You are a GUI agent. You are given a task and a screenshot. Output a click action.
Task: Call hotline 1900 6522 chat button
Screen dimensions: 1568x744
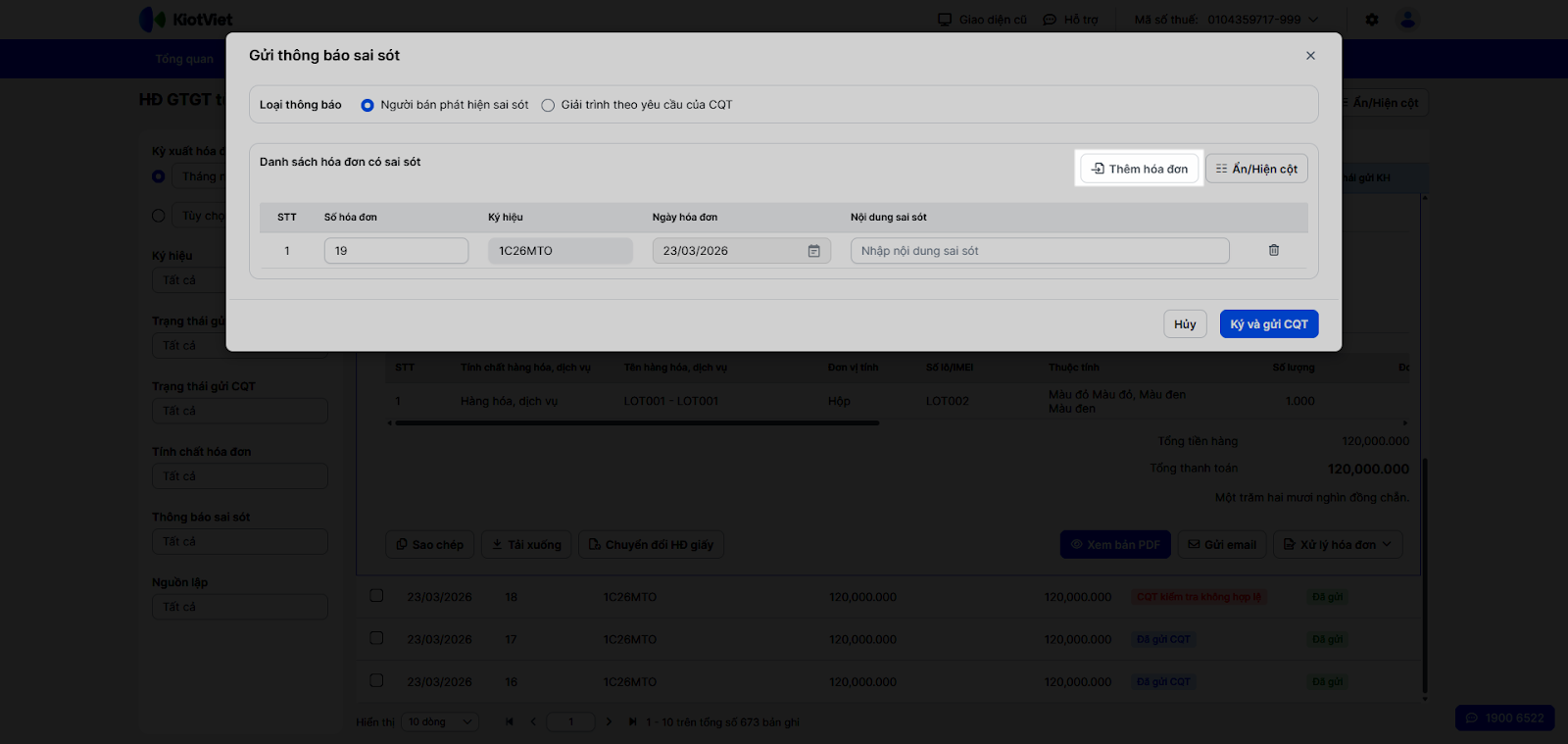coord(1505,719)
